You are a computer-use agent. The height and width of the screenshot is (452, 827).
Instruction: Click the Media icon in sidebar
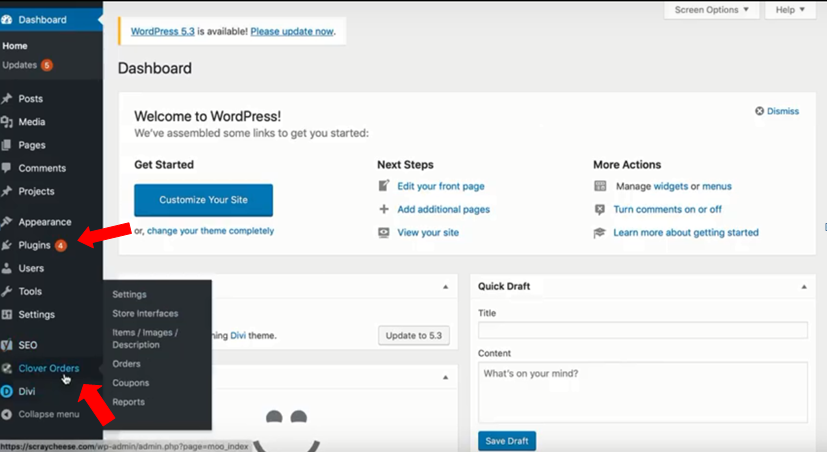pyautogui.click(x=6, y=122)
